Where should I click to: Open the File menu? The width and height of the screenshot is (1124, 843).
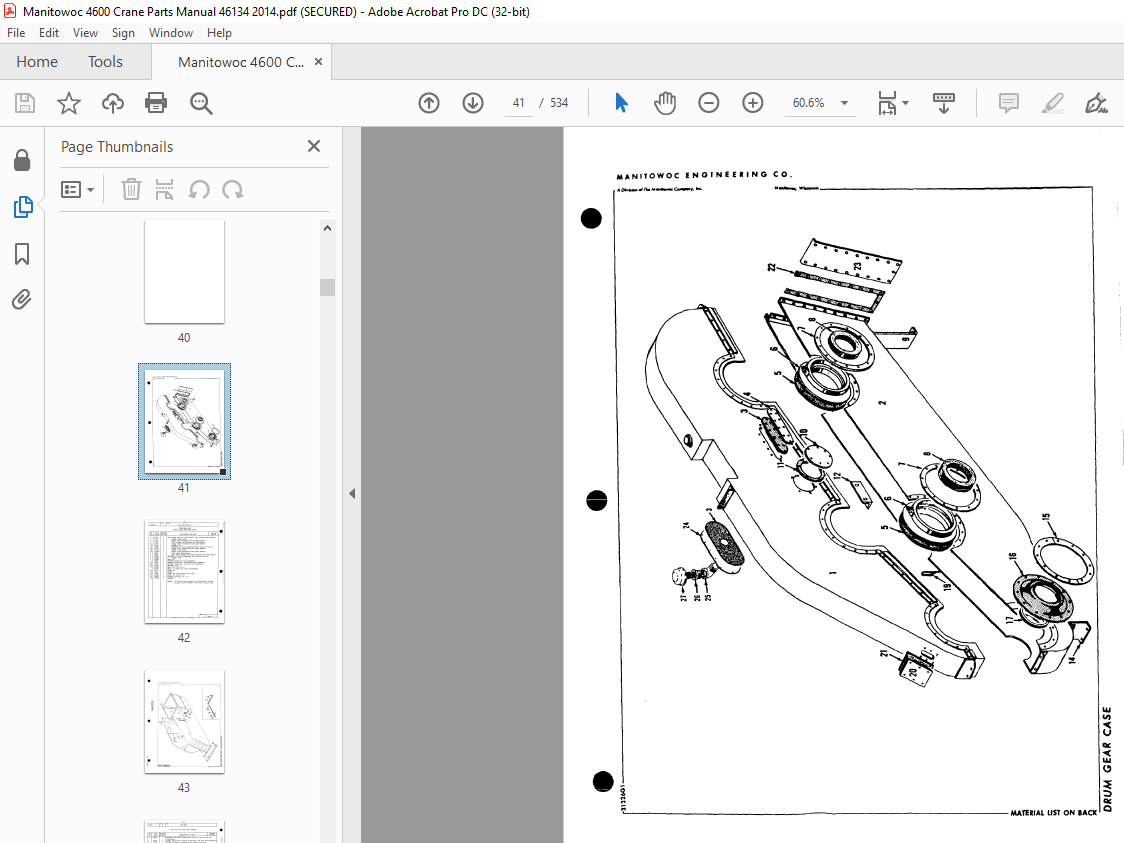click(16, 33)
